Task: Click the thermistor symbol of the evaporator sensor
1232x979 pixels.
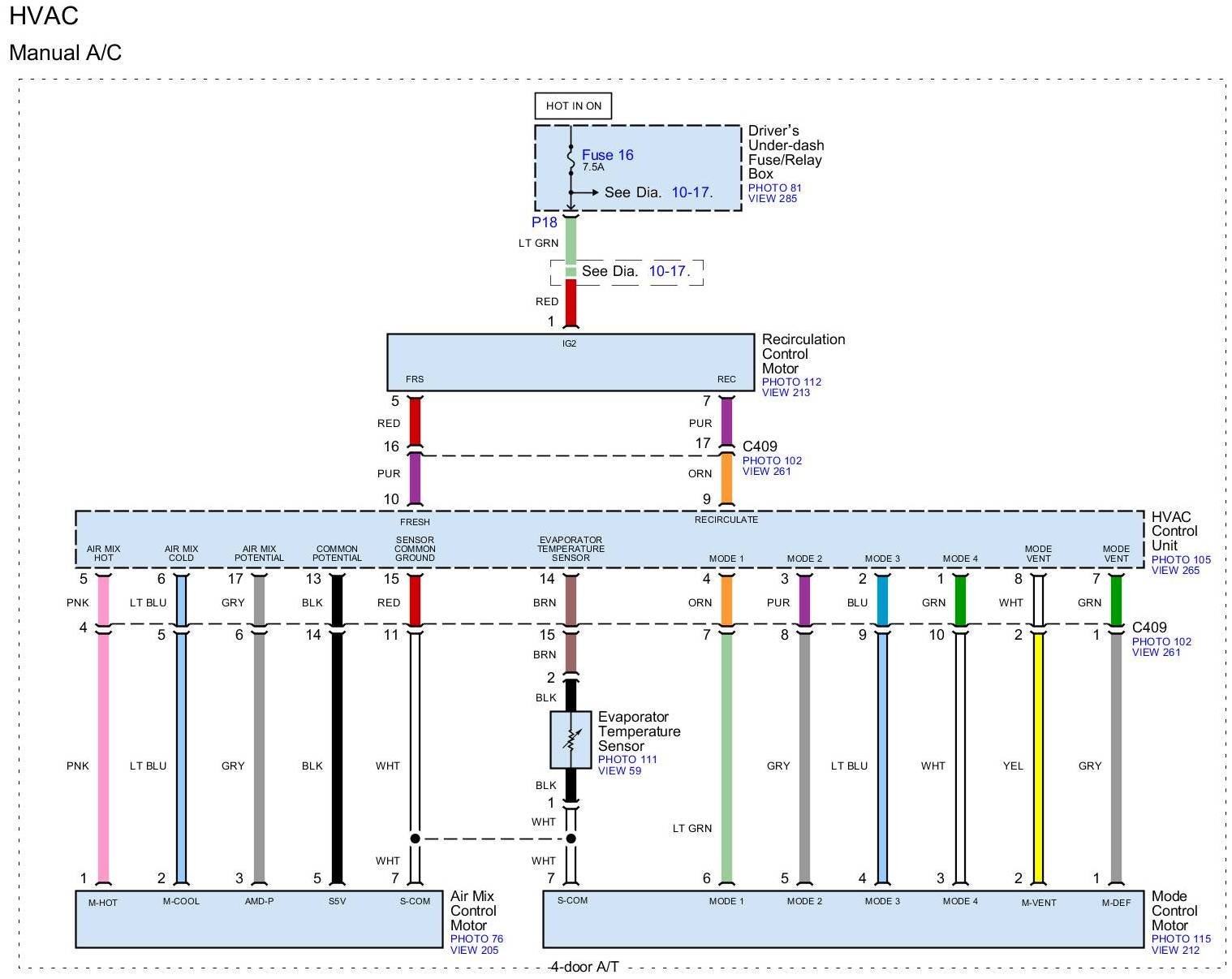Action: click(x=571, y=740)
